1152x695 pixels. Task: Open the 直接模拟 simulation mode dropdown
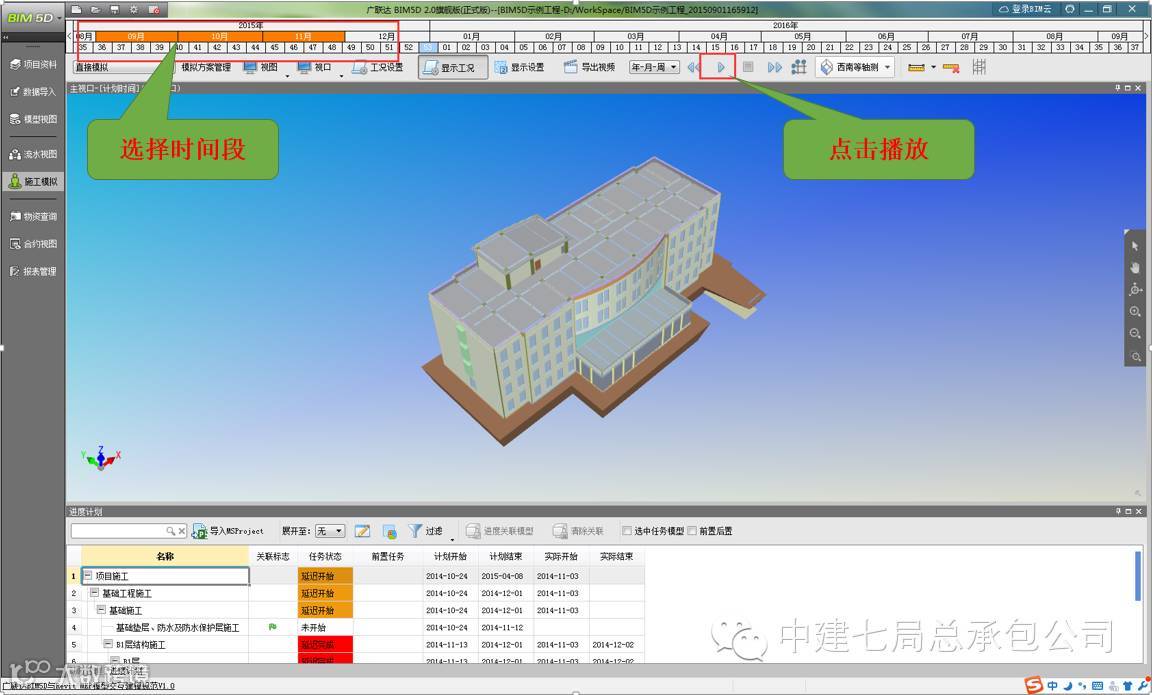121,67
